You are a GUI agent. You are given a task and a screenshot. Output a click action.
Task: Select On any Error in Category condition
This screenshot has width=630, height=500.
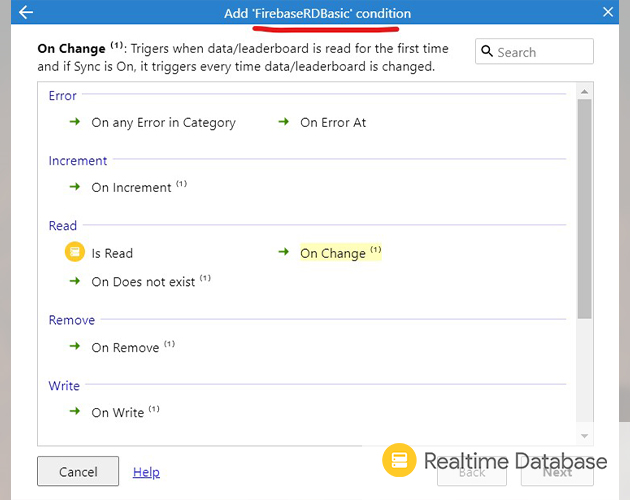tap(163, 122)
